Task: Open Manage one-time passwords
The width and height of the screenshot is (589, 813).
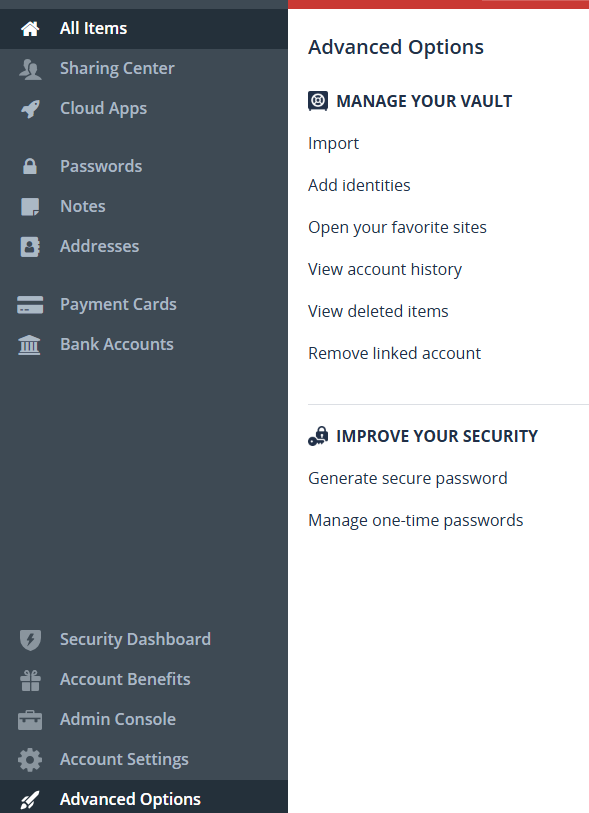Action: tap(415, 521)
